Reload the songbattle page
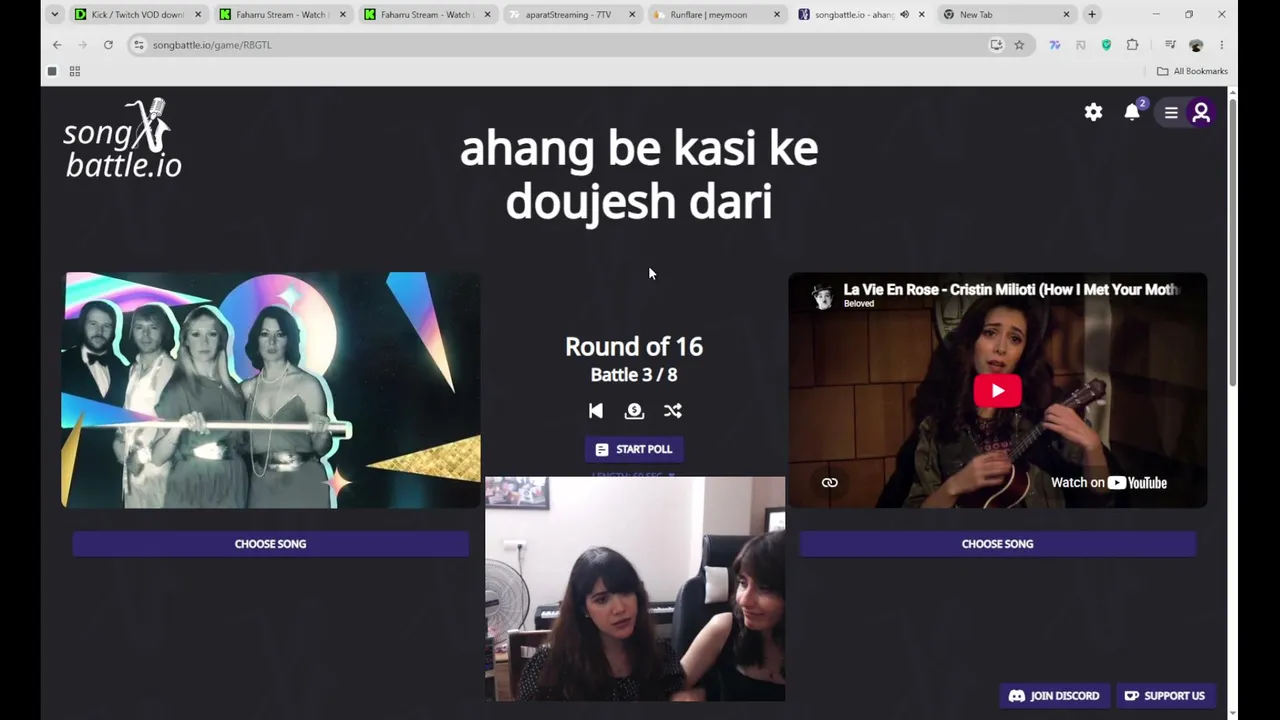Image resolution: width=1280 pixels, height=720 pixels. tap(108, 45)
